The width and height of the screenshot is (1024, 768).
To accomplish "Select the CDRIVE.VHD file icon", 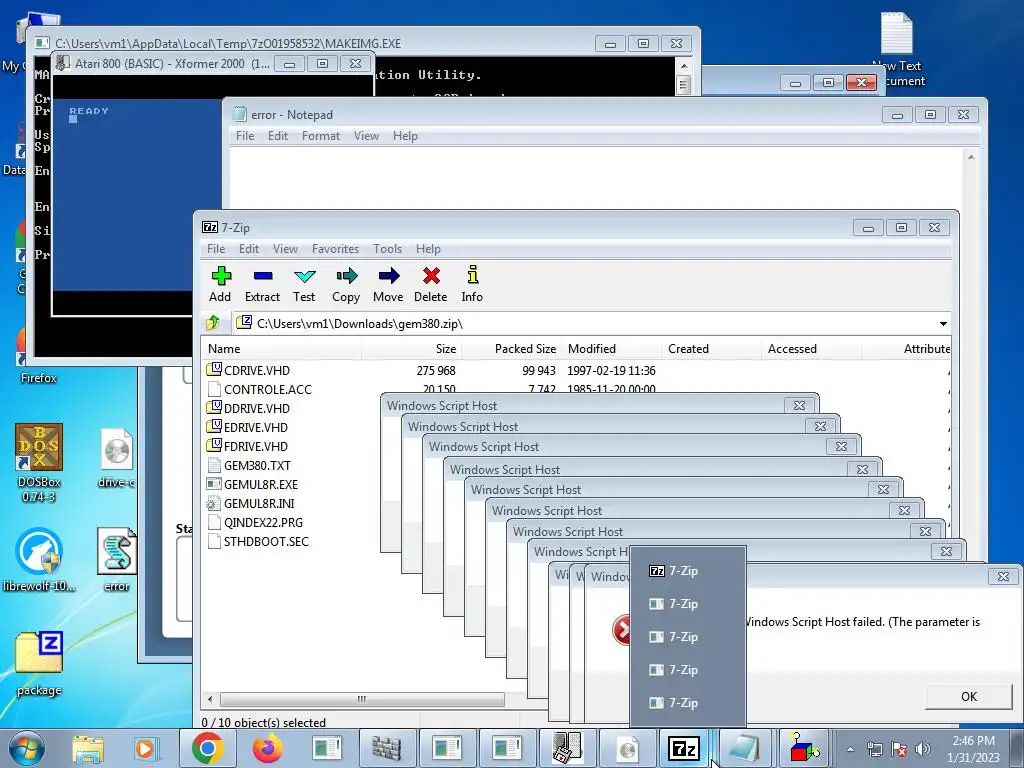I will tap(214, 370).
